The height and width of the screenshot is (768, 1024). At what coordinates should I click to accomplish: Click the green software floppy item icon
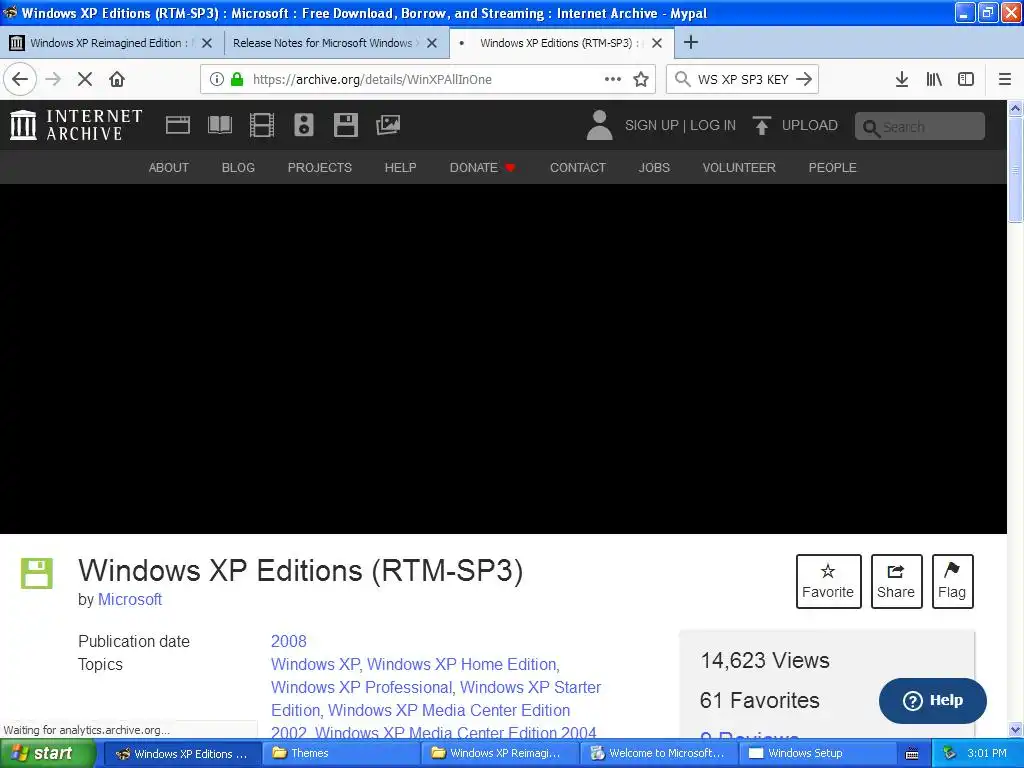(x=37, y=573)
